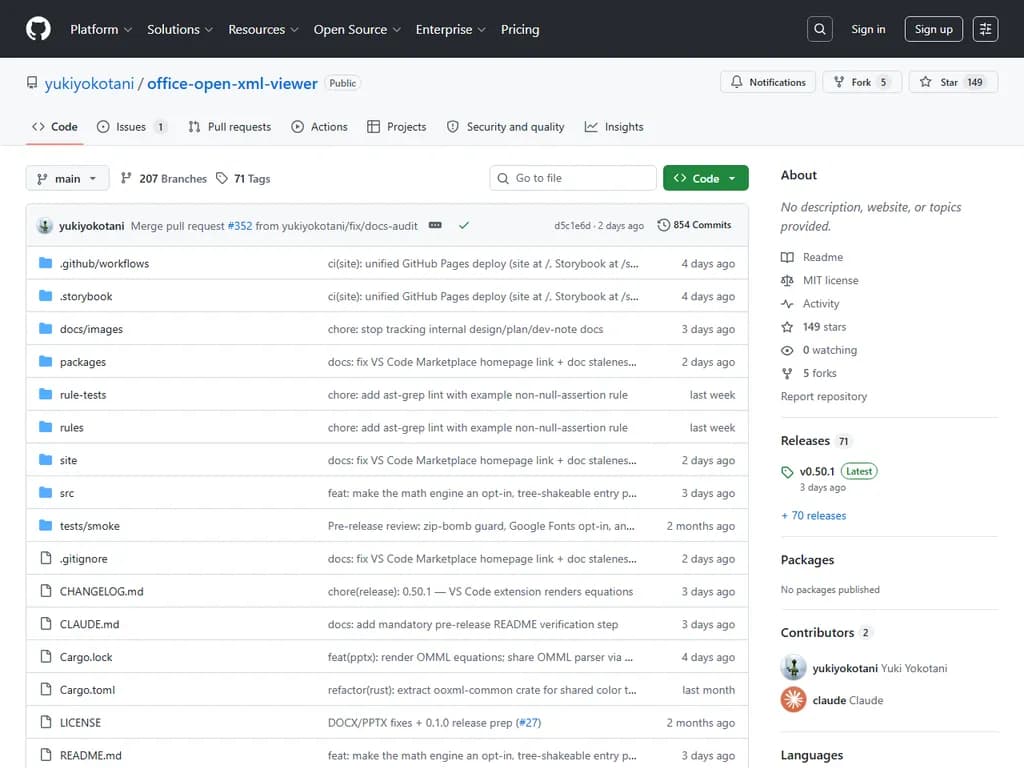The height and width of the screenshot is (768, 1024).
Task: Open the tests/smoke folder name
Action: (89, 526)
